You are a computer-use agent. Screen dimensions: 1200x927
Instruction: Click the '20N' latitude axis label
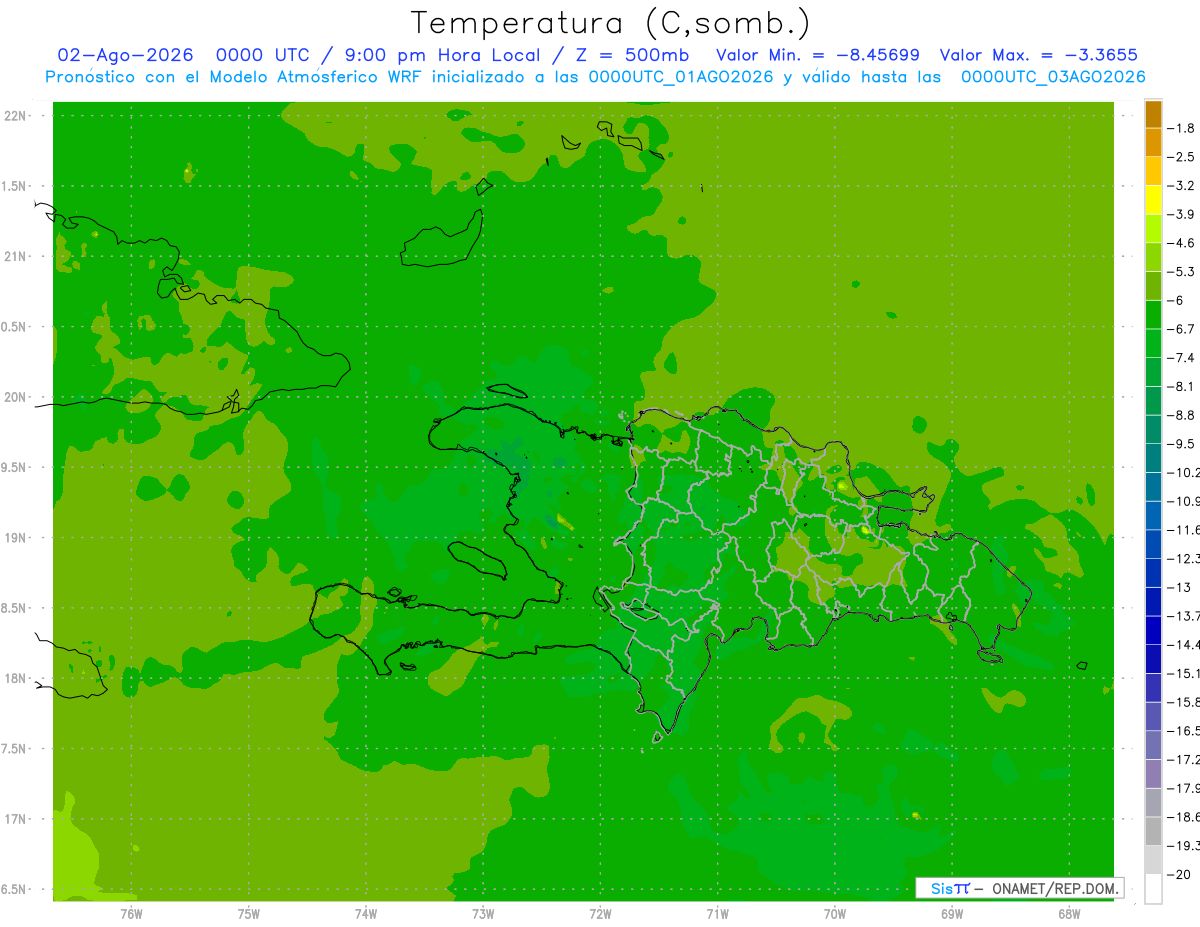click(14, 397)
